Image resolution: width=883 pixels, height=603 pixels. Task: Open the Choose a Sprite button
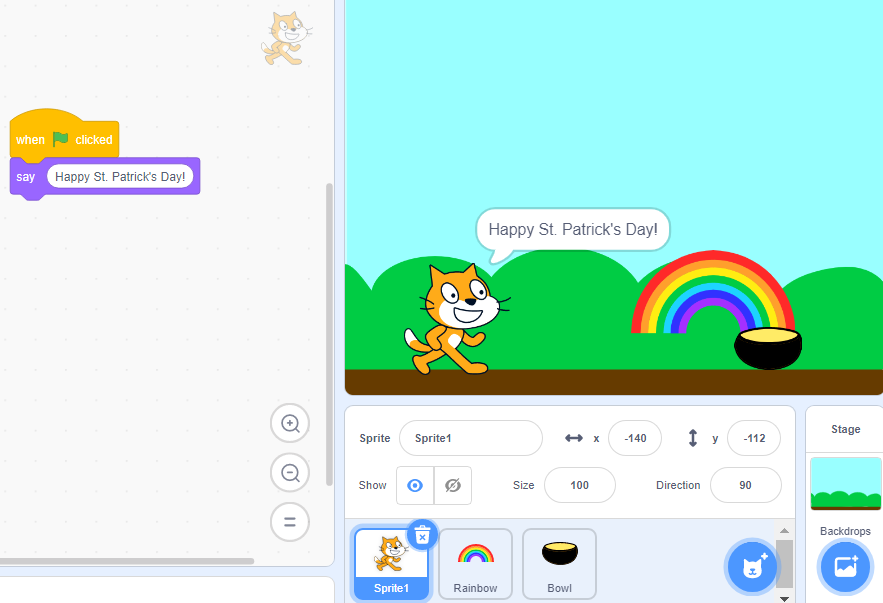click(752, 567)
